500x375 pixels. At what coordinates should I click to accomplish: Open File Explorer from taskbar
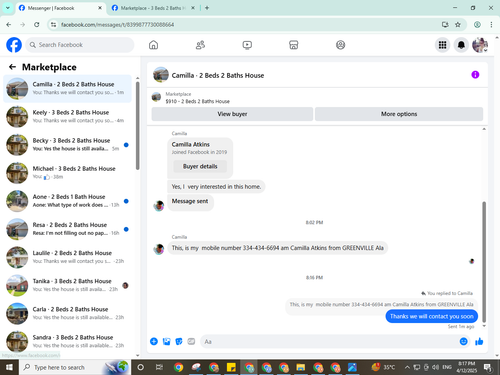[300, 367]
